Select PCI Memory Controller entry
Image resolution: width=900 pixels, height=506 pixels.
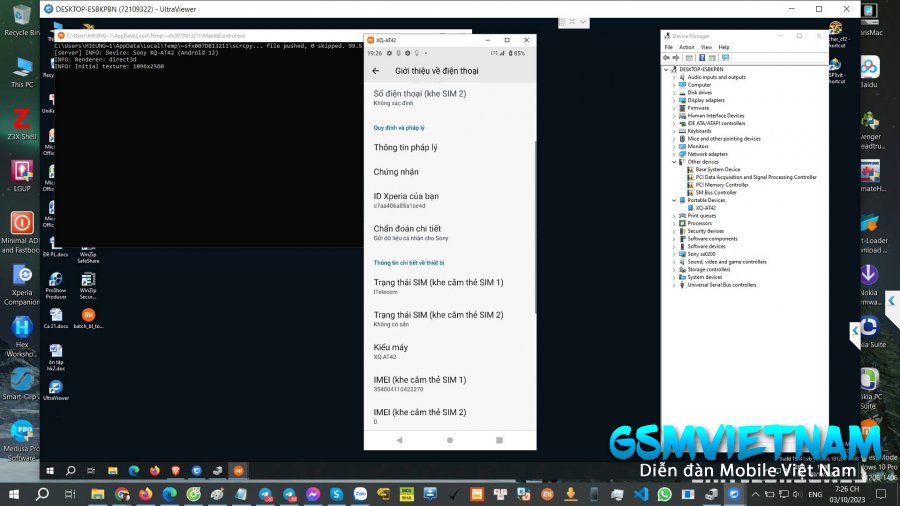point(722,185)
